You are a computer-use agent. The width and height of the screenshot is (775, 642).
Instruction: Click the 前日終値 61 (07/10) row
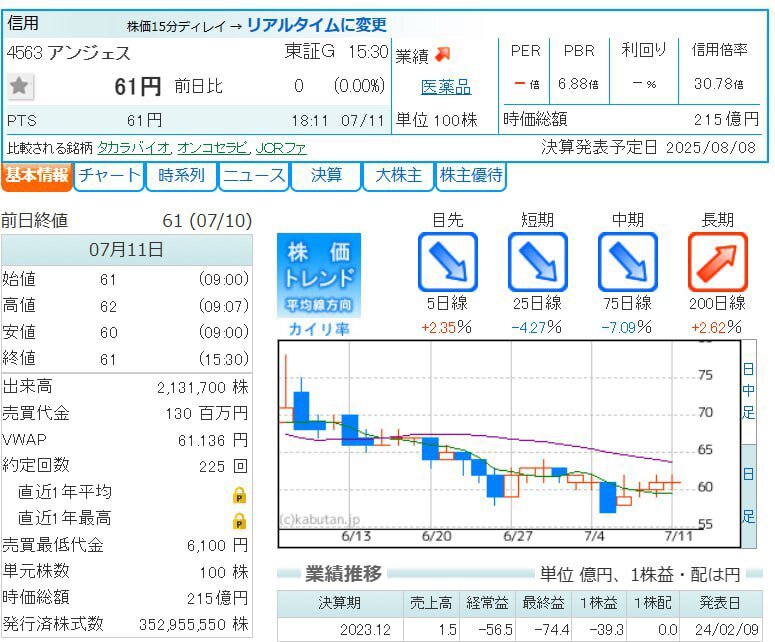coord(126,220)
